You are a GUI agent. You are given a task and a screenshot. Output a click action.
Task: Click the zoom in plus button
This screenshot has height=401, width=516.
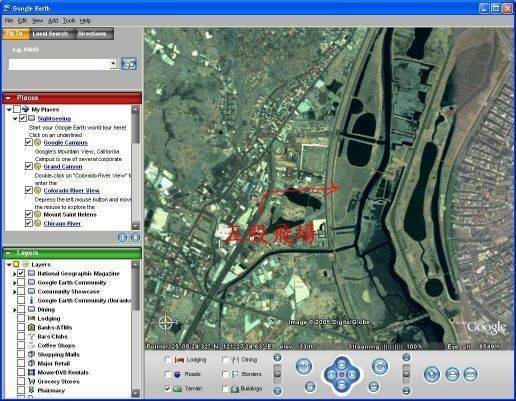click(277, 358)
